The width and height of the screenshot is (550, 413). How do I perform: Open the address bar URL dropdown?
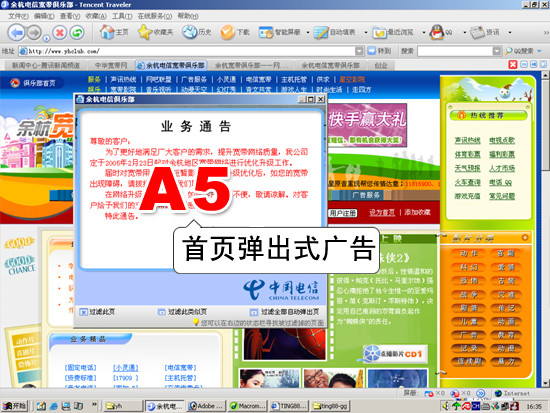click(360, 51)
